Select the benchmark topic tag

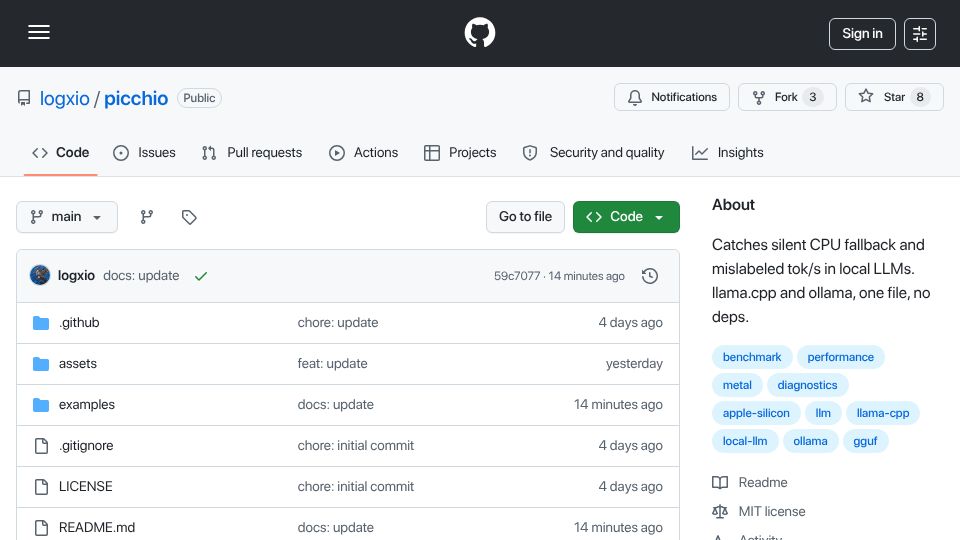tap(752, 357)
